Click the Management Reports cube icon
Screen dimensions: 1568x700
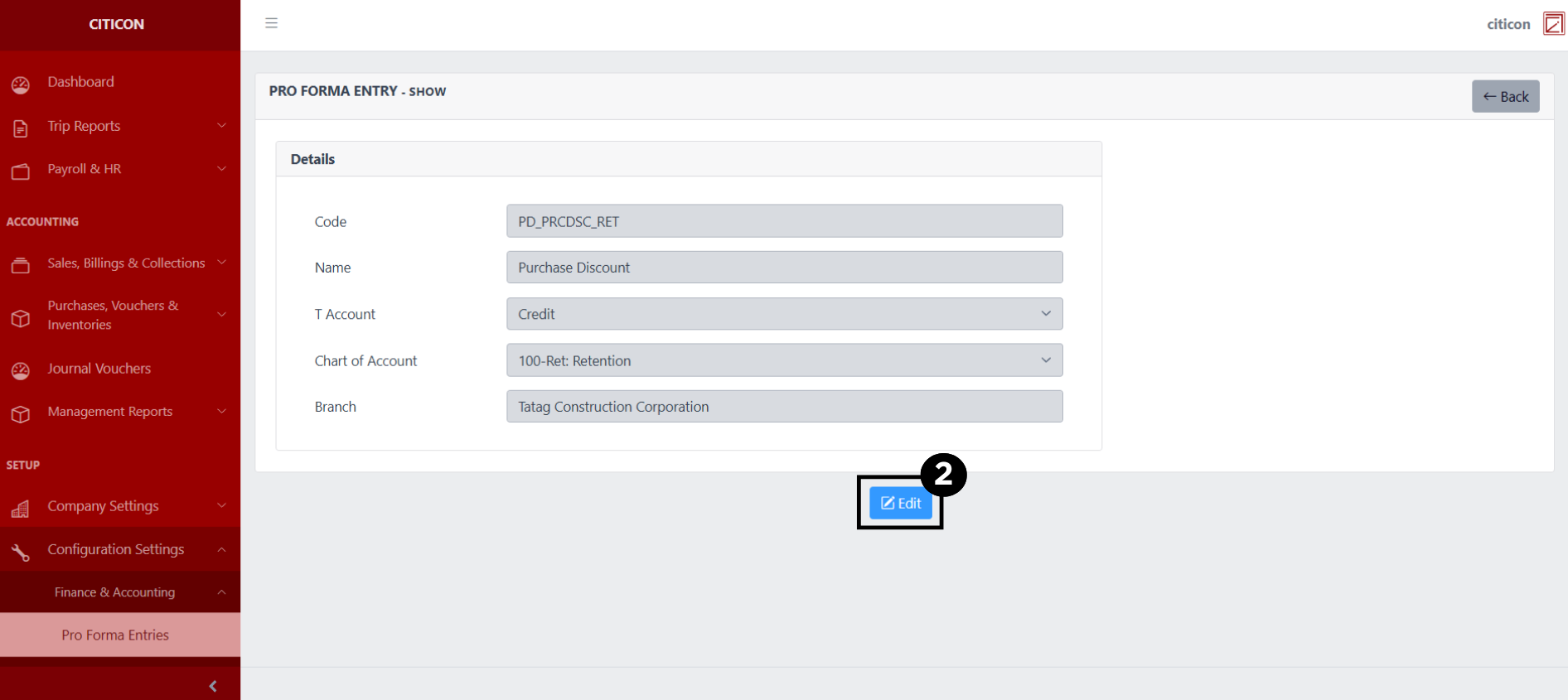click(21, 414)
